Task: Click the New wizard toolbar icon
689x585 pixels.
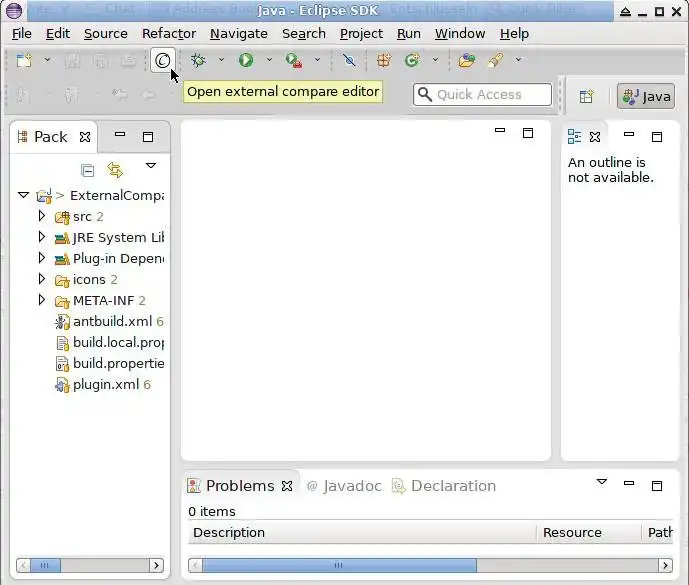Action: [24, 60]
